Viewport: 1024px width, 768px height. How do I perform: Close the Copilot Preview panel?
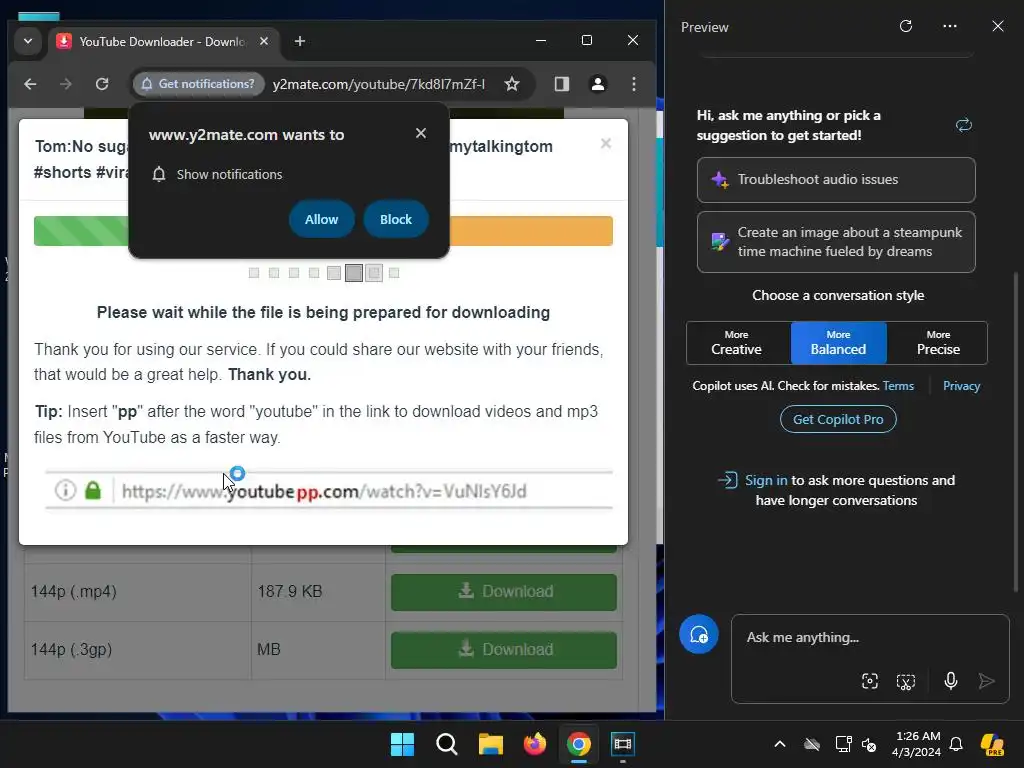[x=998, y=26]
